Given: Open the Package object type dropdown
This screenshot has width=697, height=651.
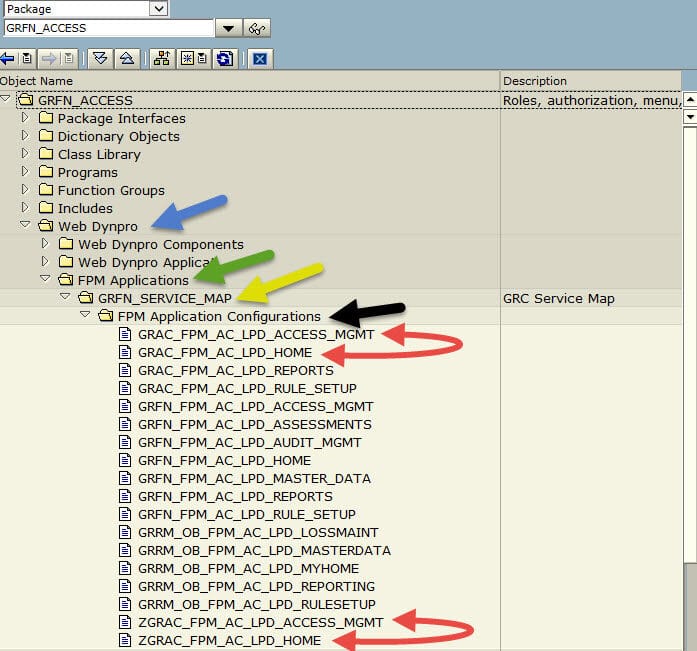Looking at the screenshot, I should (x=158, y=9).
